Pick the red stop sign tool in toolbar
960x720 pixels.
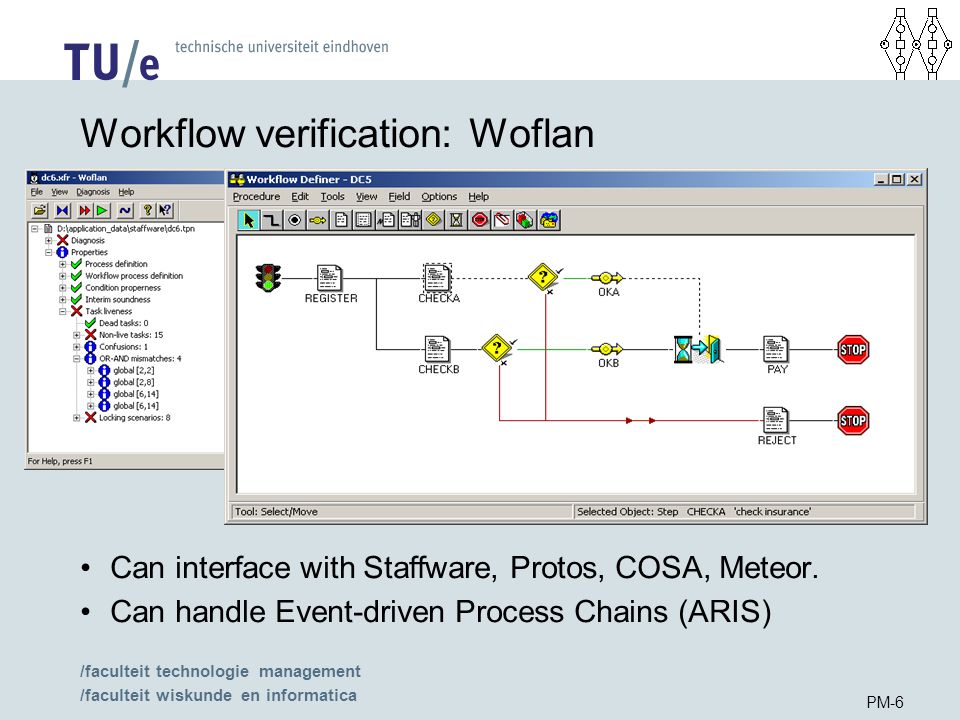480,220
